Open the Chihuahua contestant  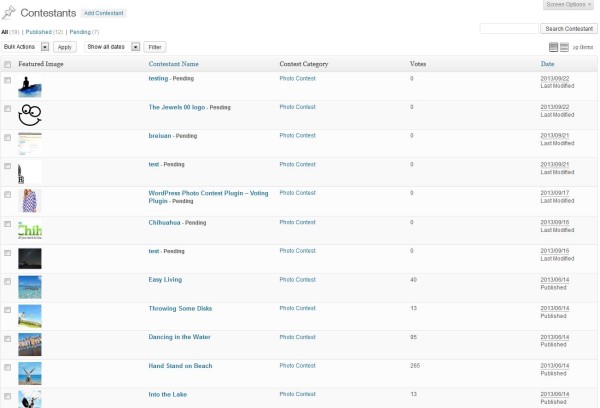[164, 222]
